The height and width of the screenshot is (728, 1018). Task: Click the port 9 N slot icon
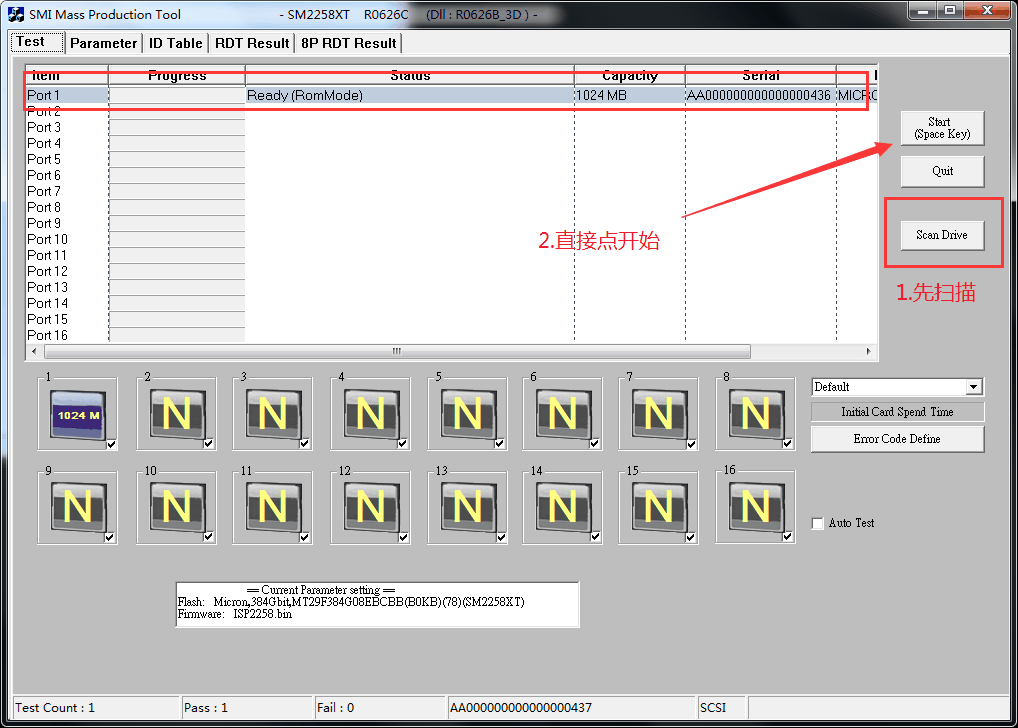[76, 507]
